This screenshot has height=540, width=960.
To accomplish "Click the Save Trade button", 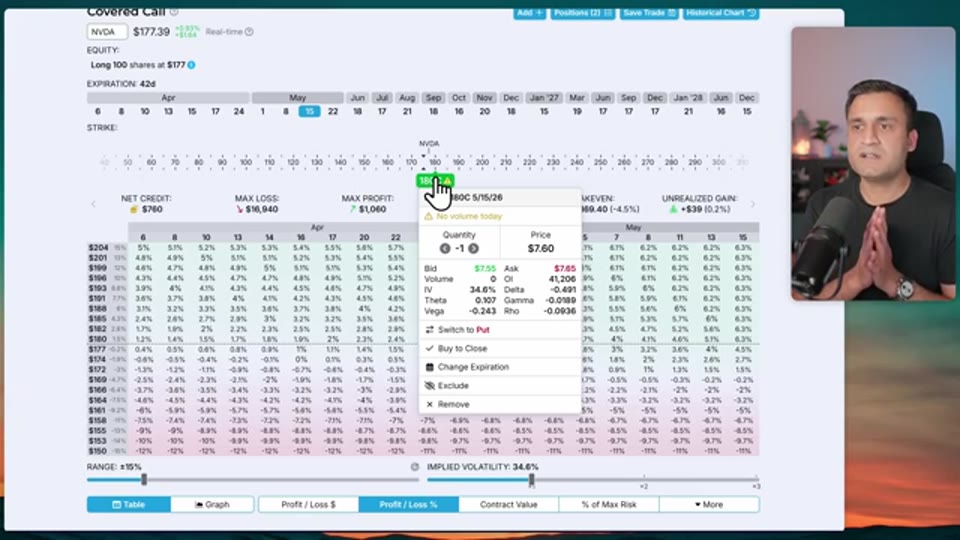I will click(649, 13).
